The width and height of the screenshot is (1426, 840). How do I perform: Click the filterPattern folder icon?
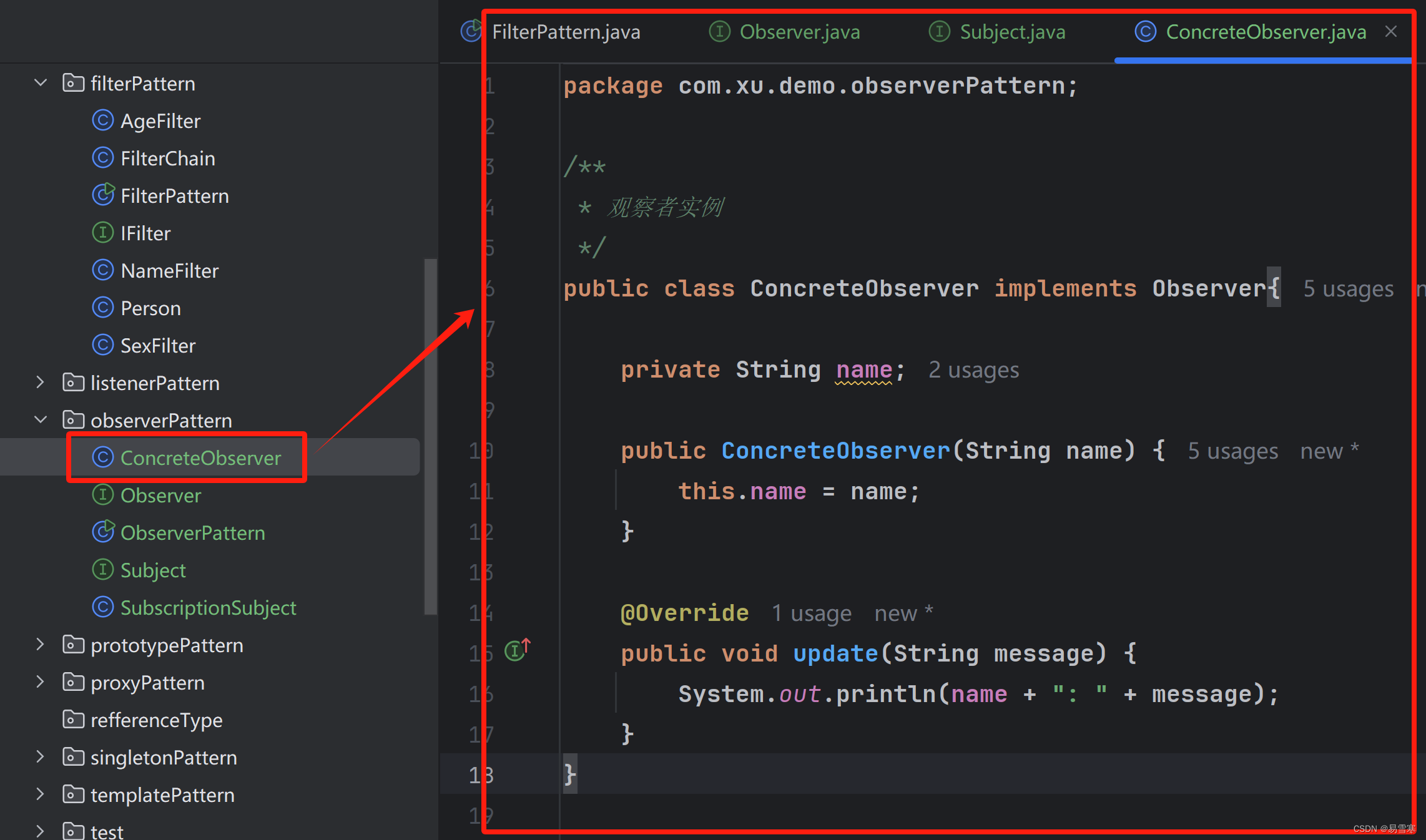coord(74,82)
